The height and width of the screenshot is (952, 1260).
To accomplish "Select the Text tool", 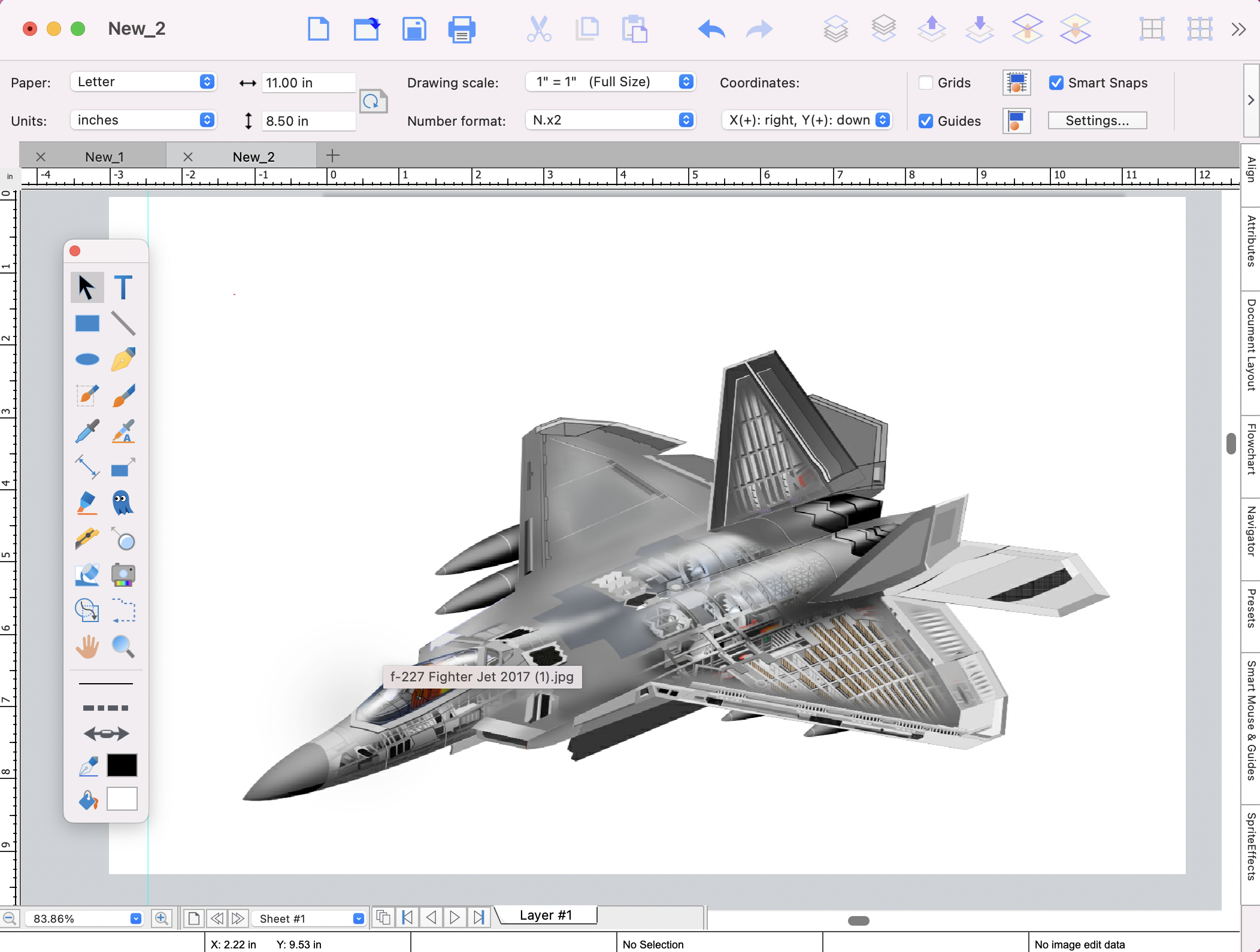I will [123, 288].
